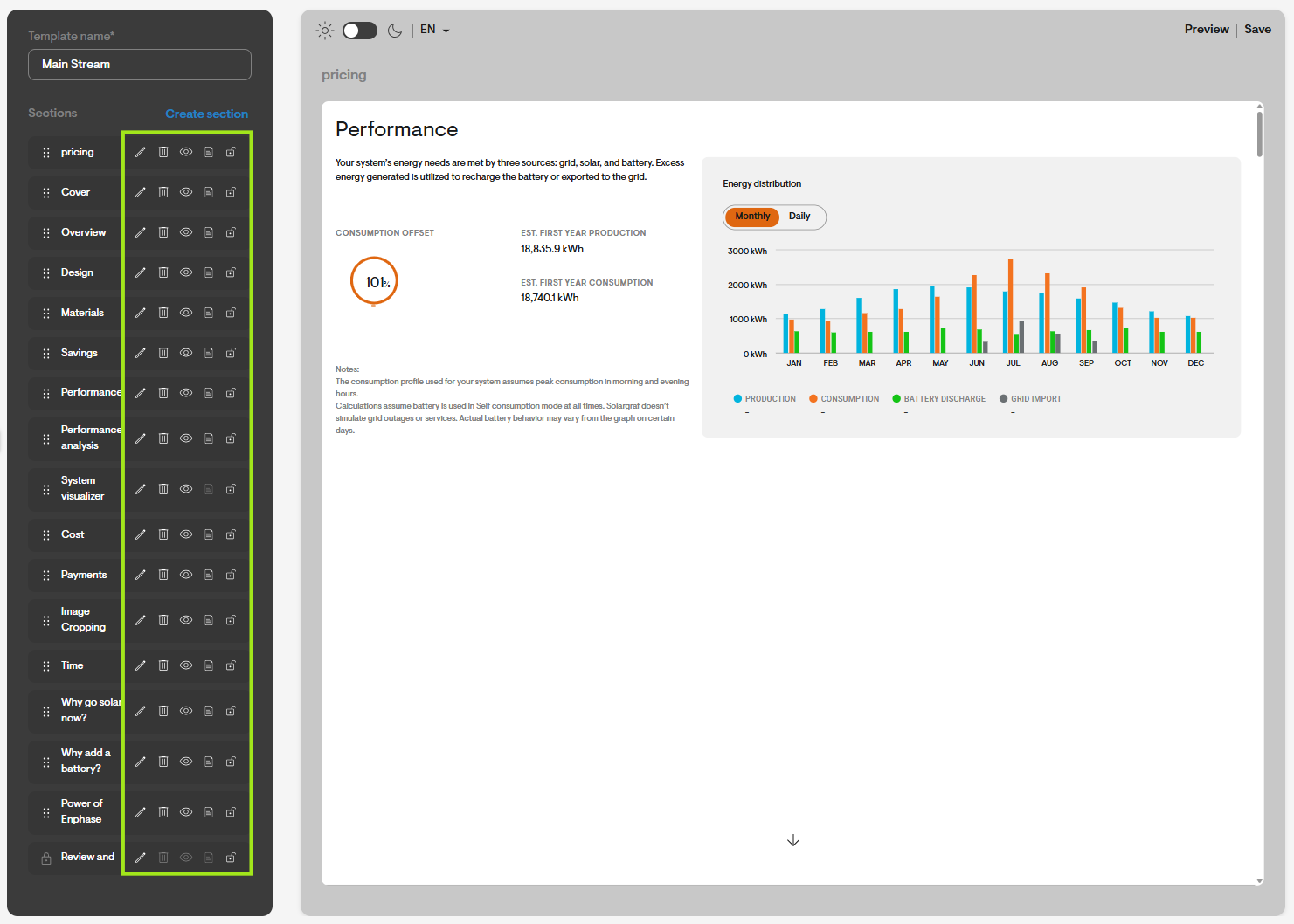This screenshot has width=1294, height=924.
Task: Select the Monthly distribution tab
Action: coord(752,217)
